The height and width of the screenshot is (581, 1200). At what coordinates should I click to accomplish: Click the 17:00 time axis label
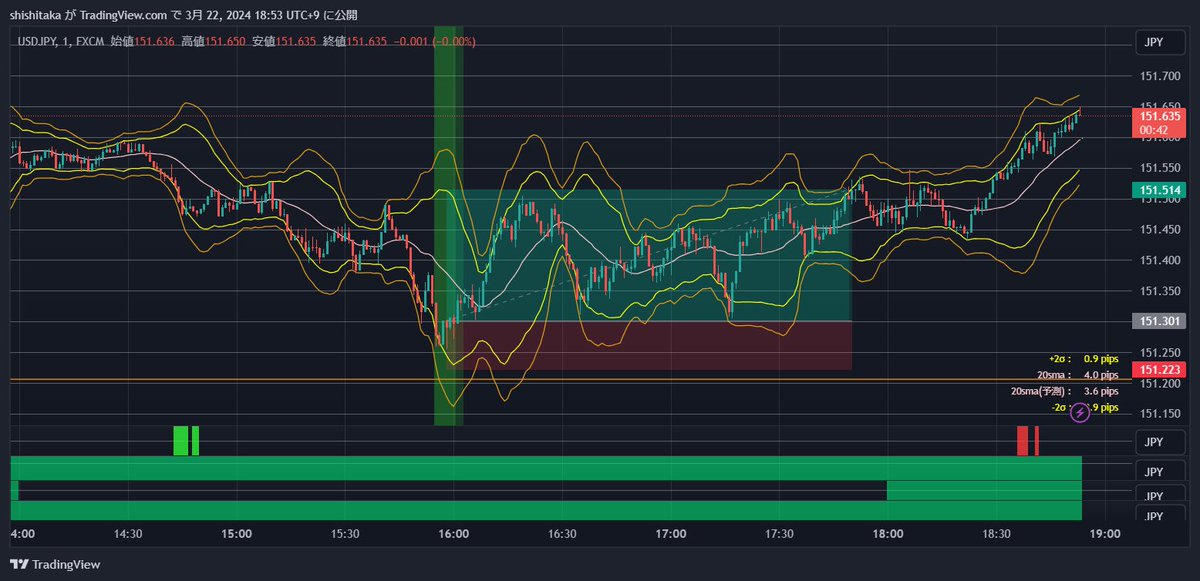[671, 534]
